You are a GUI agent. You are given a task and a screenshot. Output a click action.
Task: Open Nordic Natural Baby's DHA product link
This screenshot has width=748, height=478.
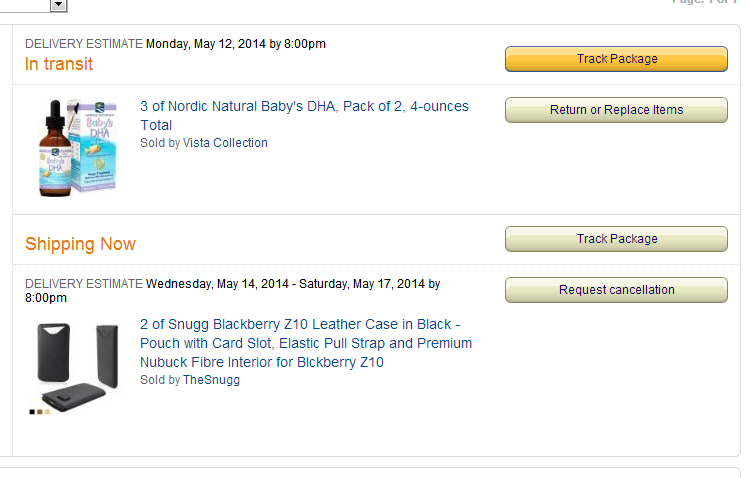(x=304, y=115)
